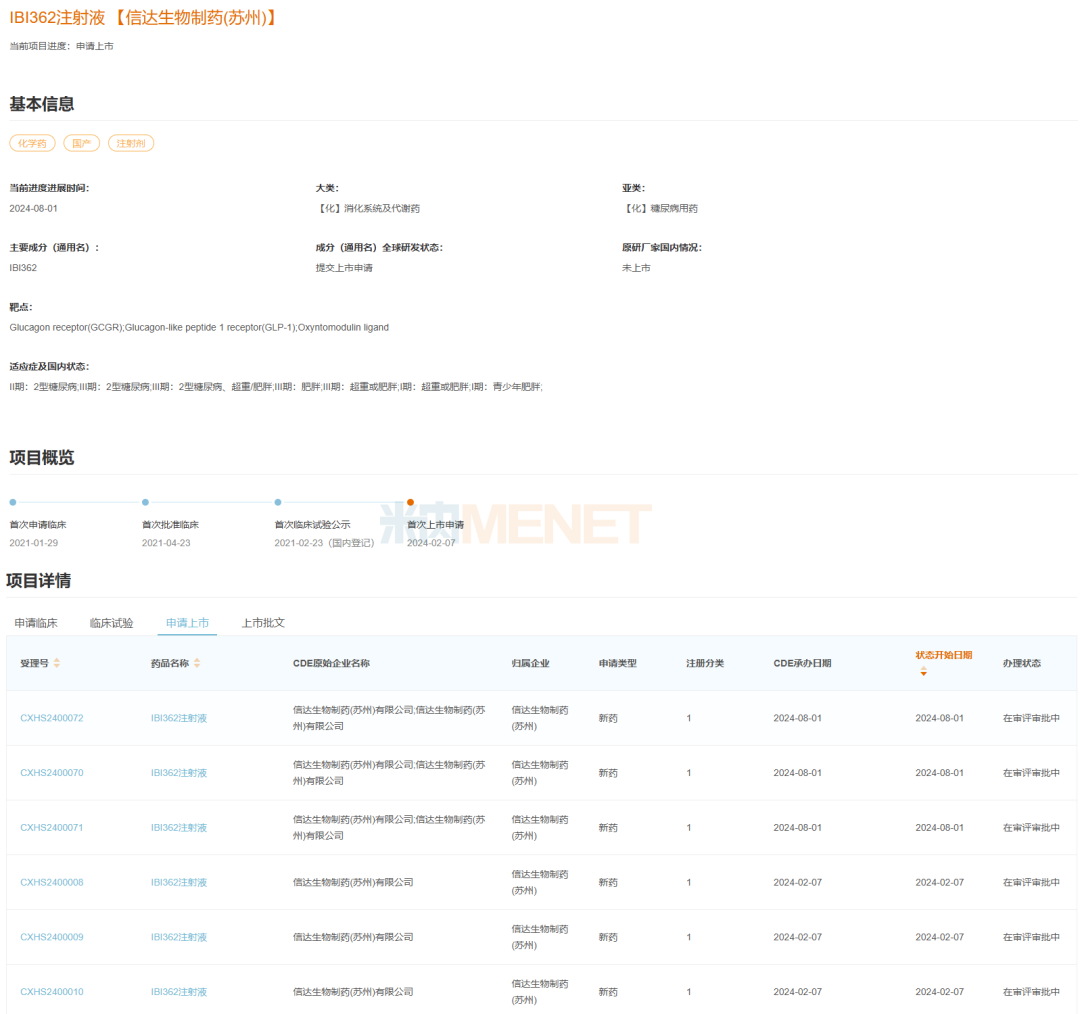1080x1014 pixels.
Task: Open IBI362注射液 link in CXHS2400008 row
Action: click(x=179, y=882)
